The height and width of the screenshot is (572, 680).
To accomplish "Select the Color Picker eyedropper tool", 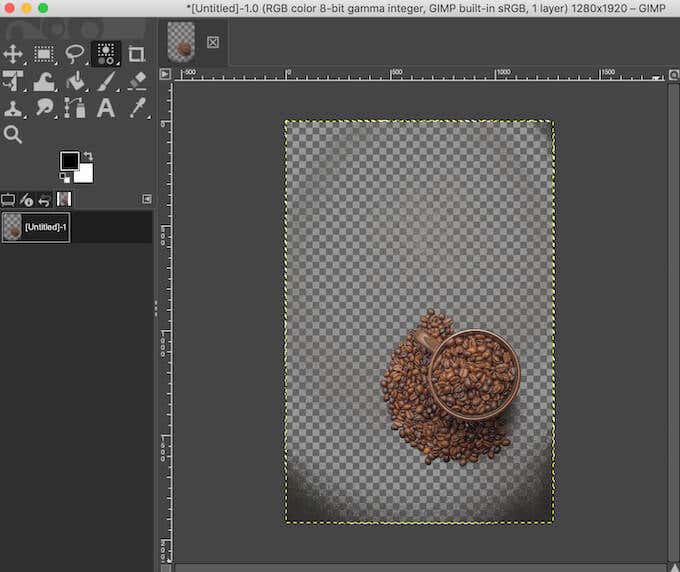I will pos(136,107).
